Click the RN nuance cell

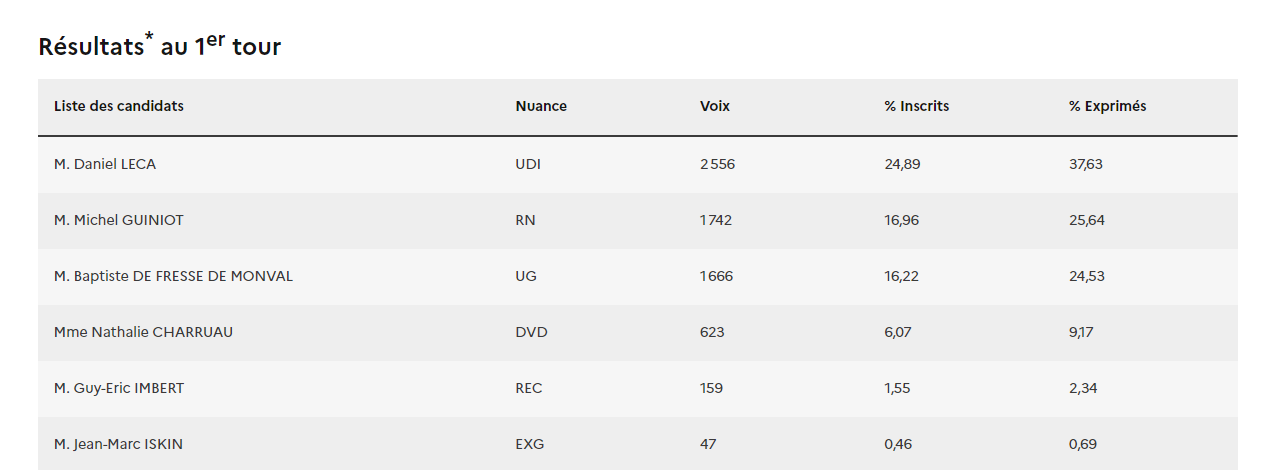[x=525, y=220]
